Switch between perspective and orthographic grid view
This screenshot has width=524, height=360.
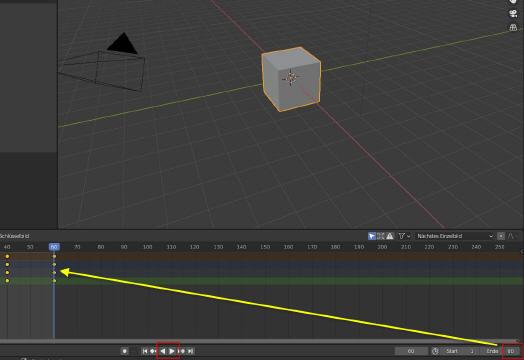[513, 27]
